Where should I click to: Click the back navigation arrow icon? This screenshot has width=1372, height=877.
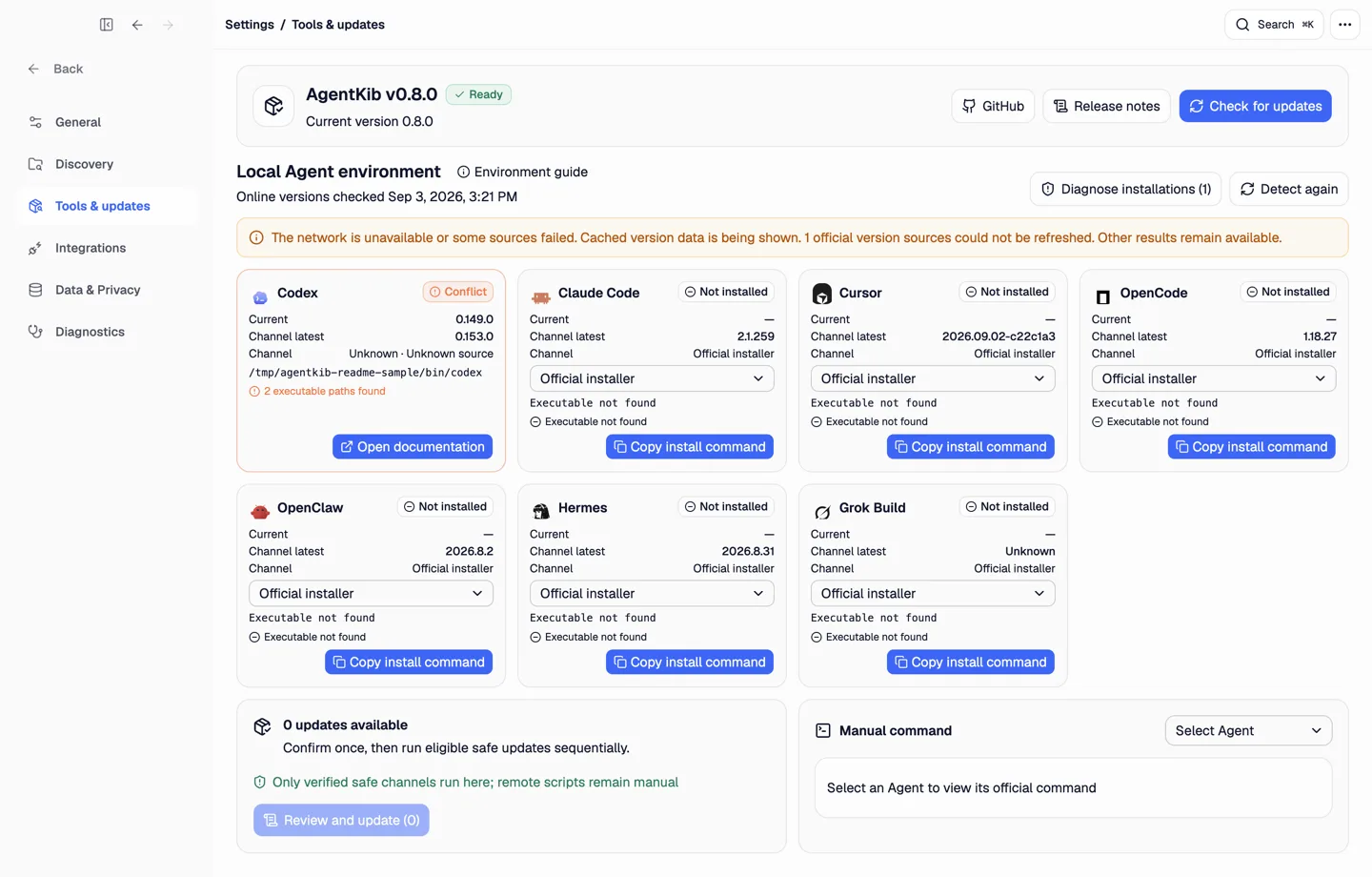[137, 25]
